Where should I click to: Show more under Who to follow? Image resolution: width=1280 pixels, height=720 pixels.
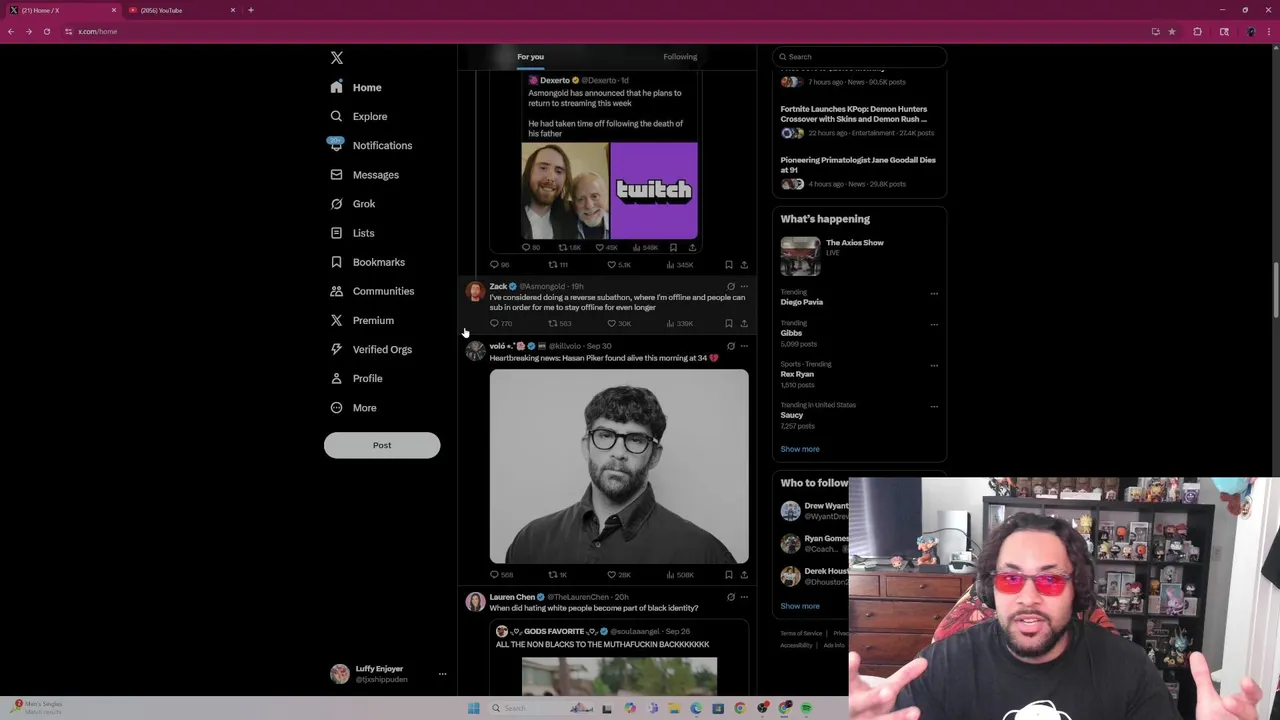(x=800, y=606)
